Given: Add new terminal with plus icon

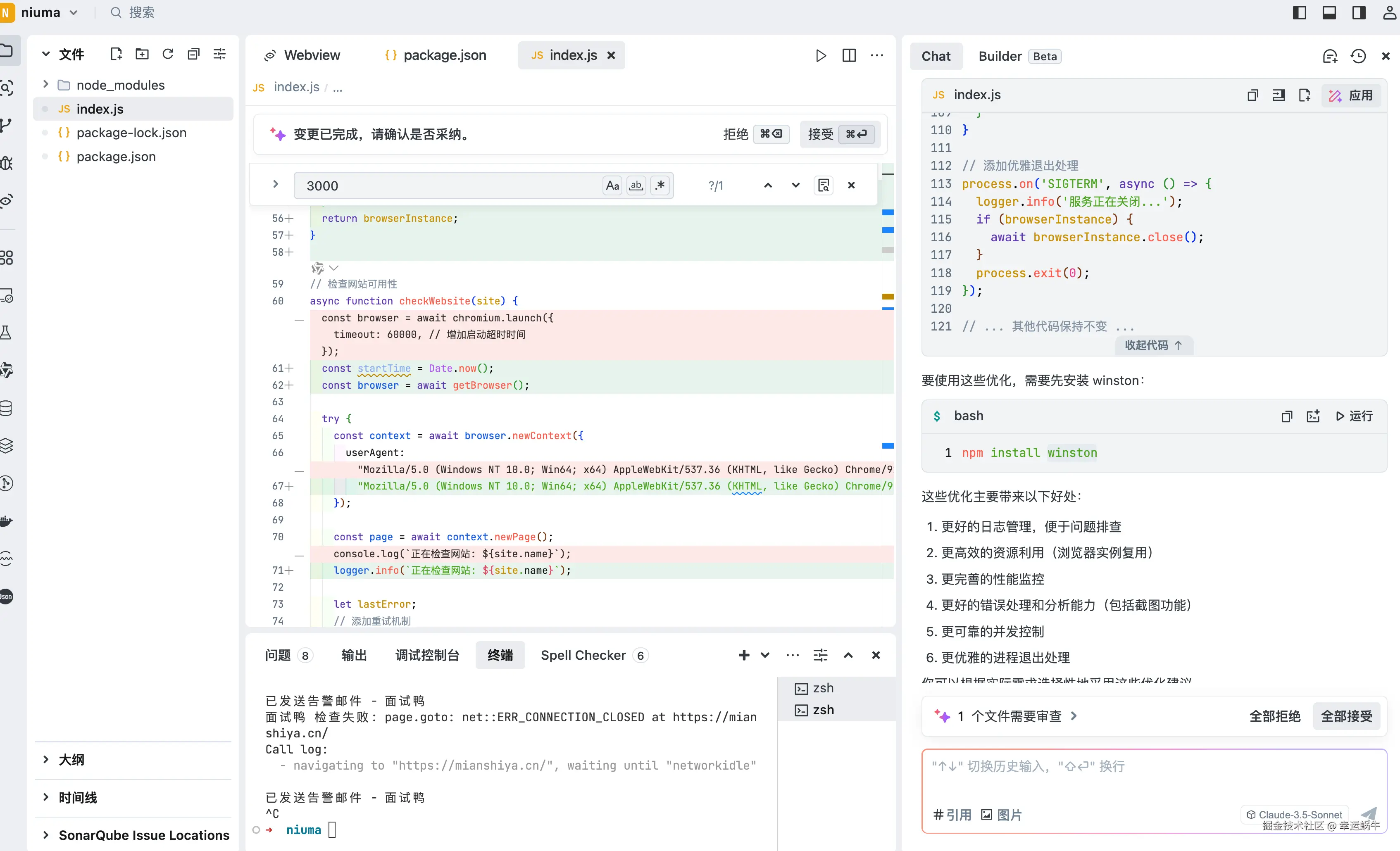Looking at the screenshot, I should [x=744, y=655].
